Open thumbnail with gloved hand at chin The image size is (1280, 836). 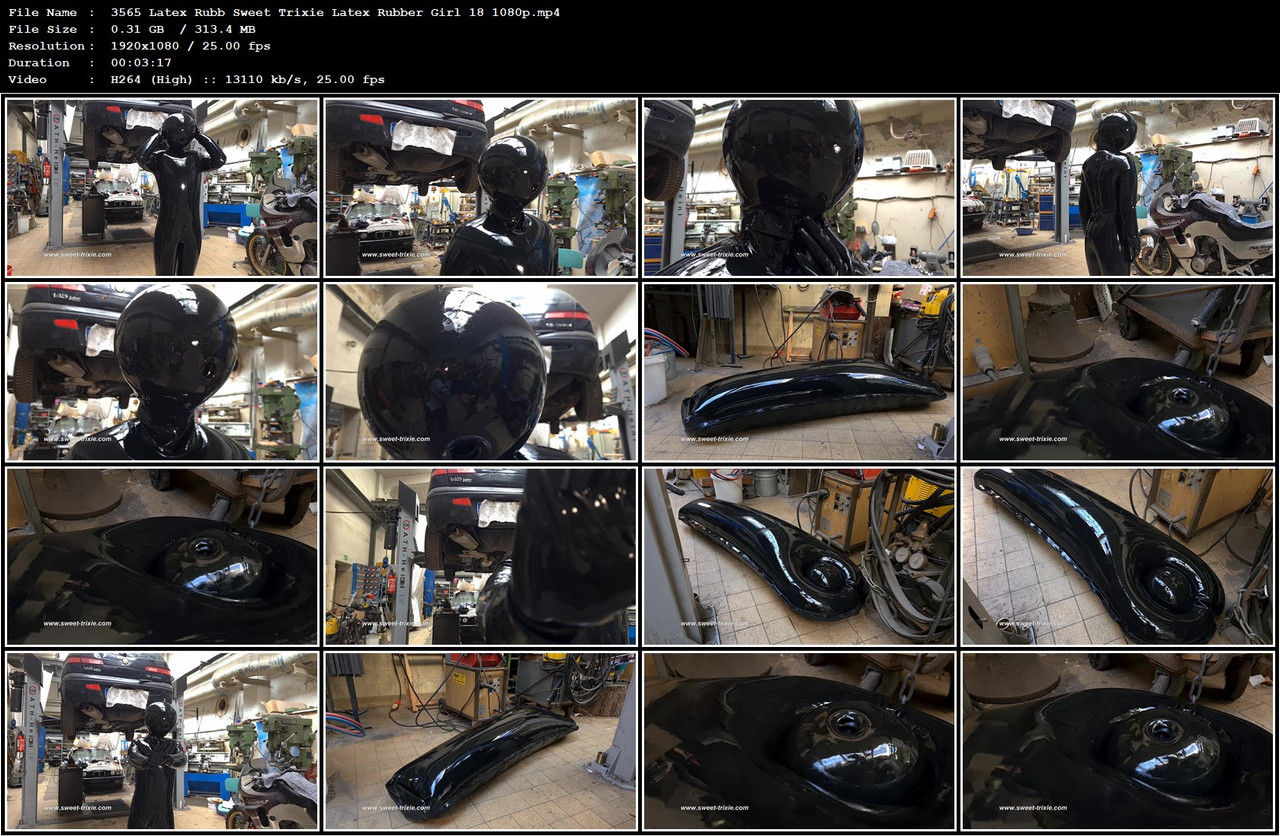(x=798, y=187)
